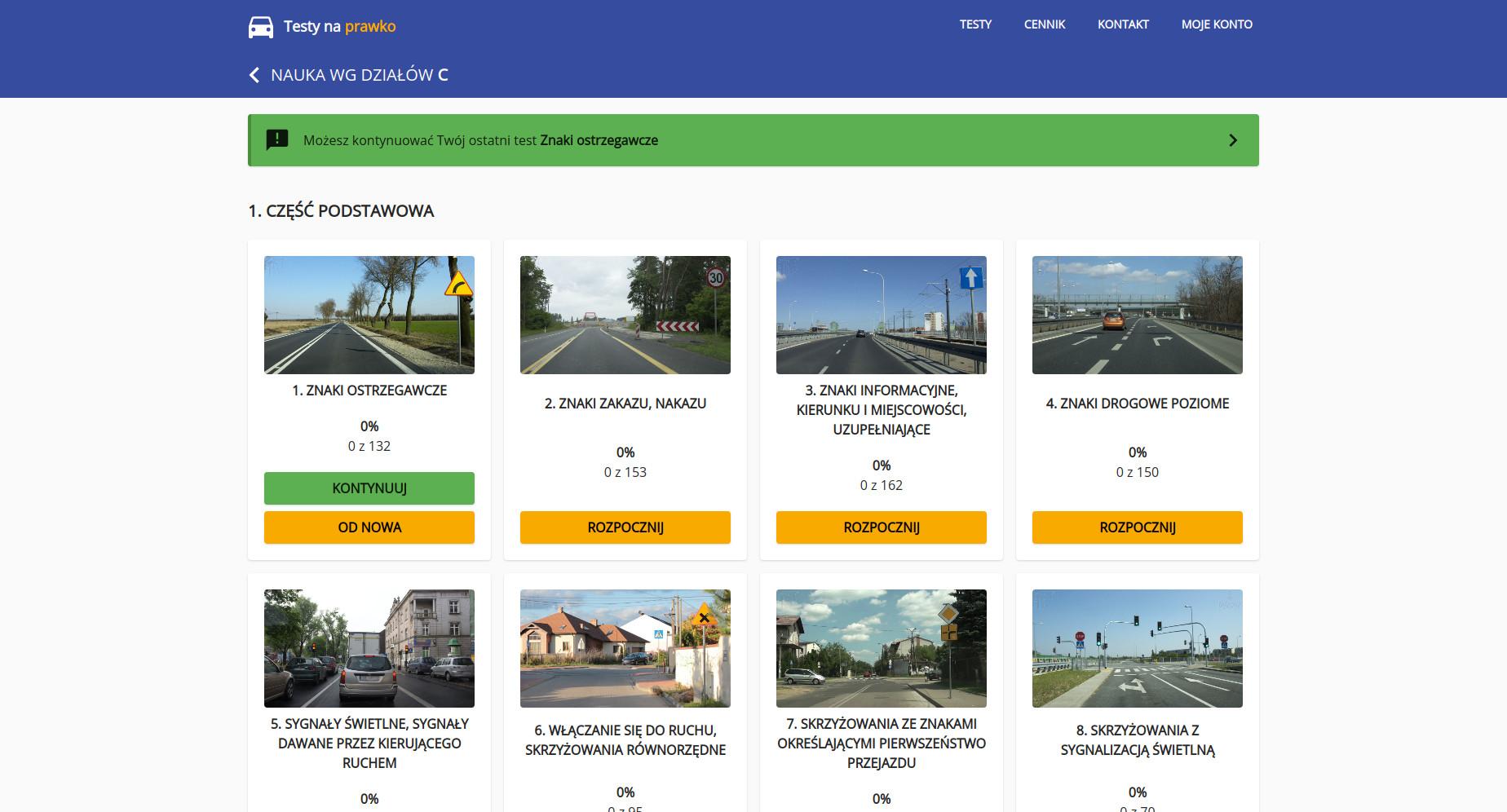
Task: Open the blue arrow sign road thumbnail
Action: point(882,315)
